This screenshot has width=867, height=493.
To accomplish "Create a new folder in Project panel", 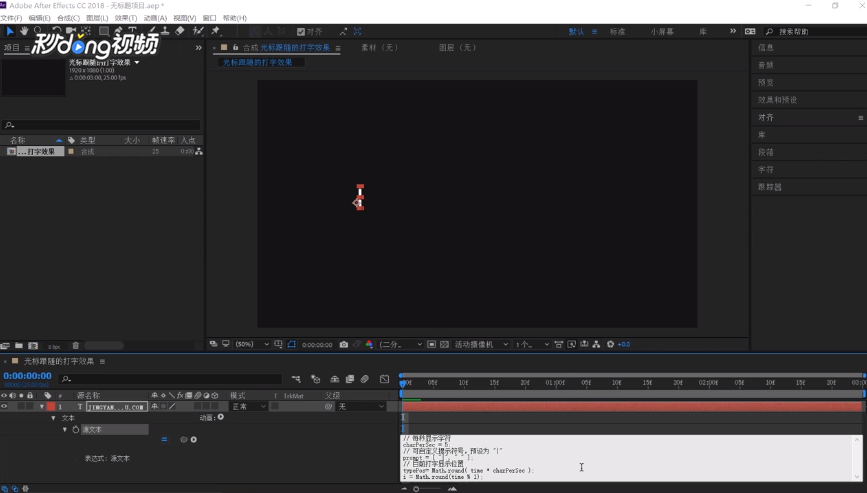I will pyautogui.click(x=19, y=346).
